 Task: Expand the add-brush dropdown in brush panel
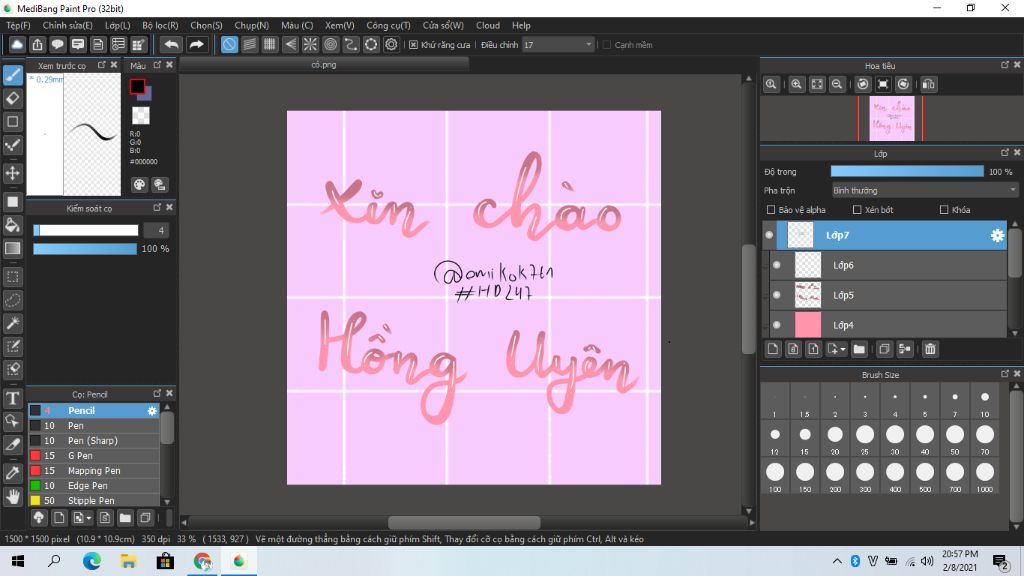click(89, 519)
